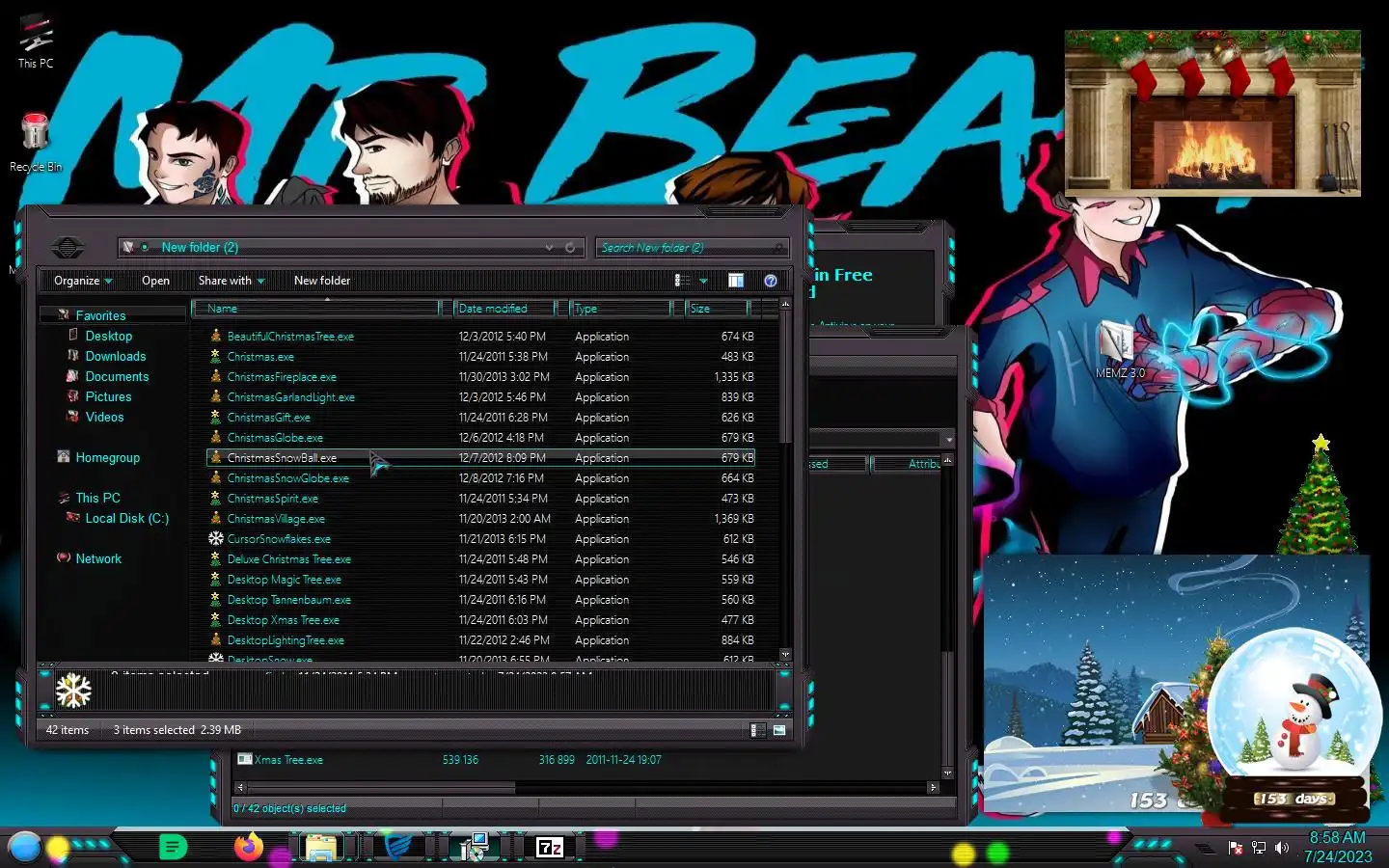This screenshot has height=868, width=1389.
Task: Select Network in the navigation pane
Action: (x=98, y=558)
